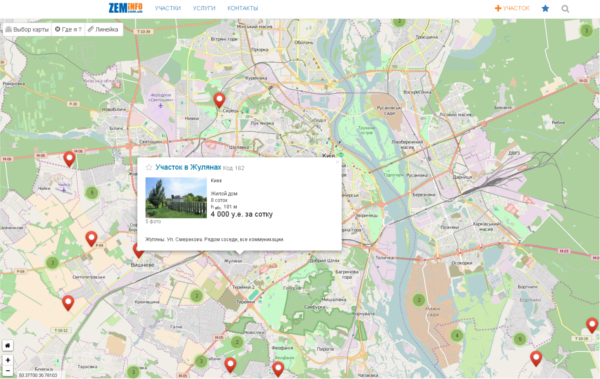
Task: Expand the Выбор карты map selector
Action: coord(27,29)
